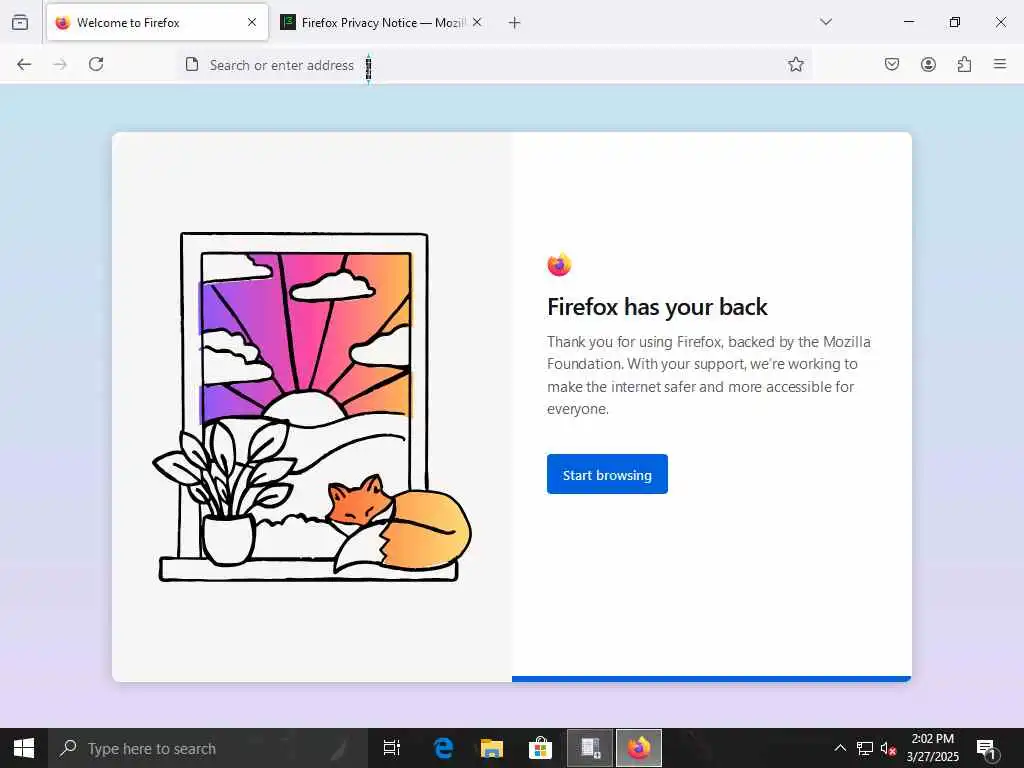Click the Firefox logo above the heading
The image size is (1024, 768).
pyautogui.click(x=559, y=264)
